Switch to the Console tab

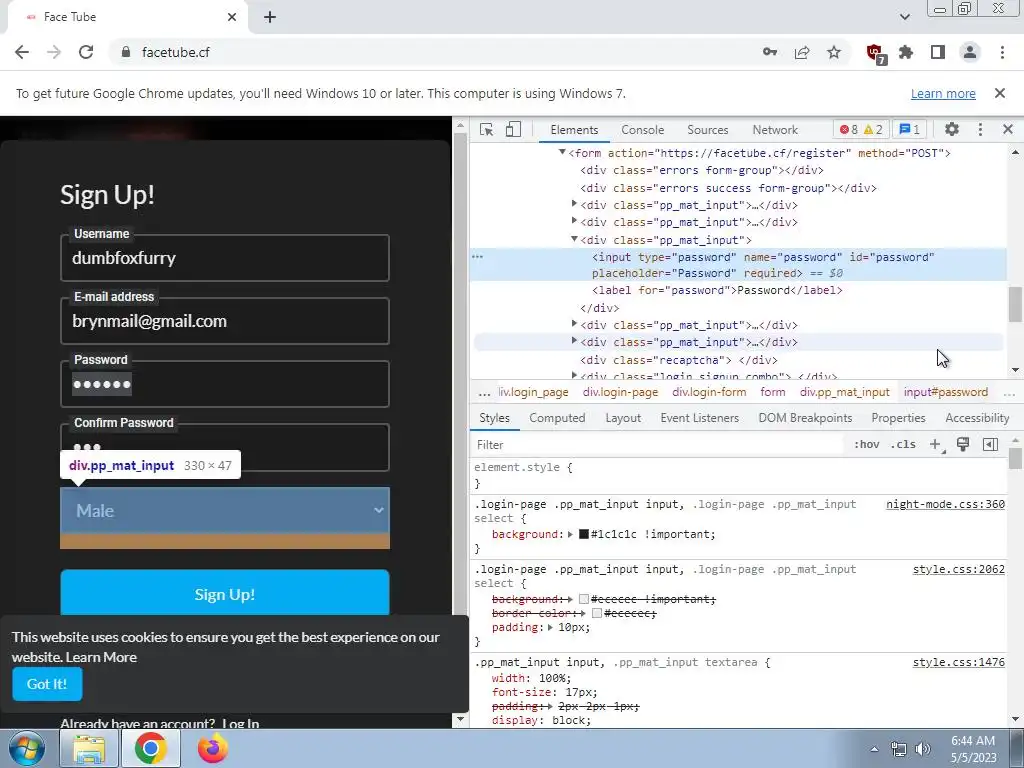tap(643, 130)
